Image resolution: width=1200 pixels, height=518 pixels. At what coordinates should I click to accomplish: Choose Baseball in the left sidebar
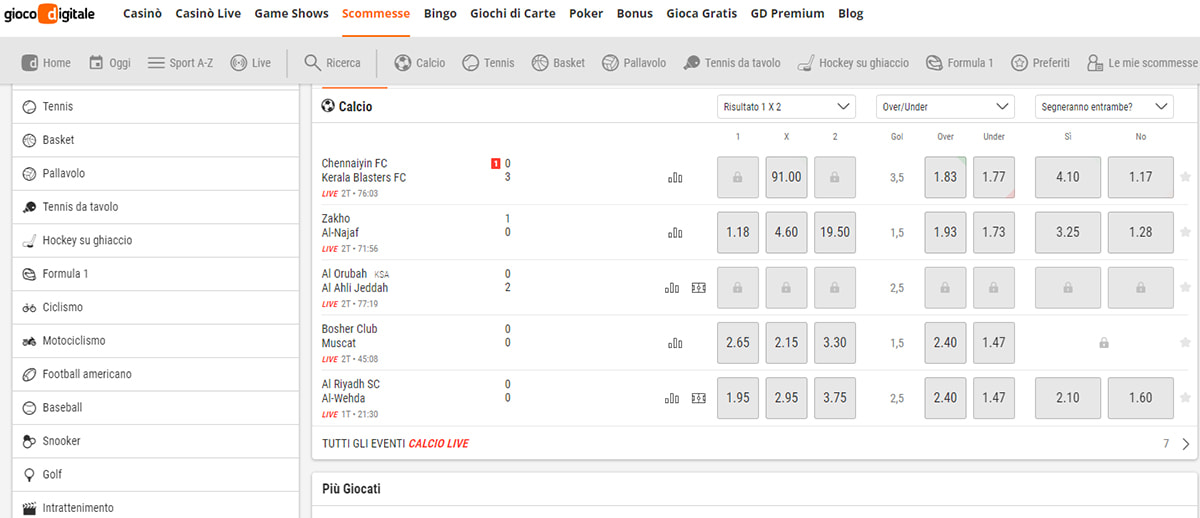[x=155, y=408]
